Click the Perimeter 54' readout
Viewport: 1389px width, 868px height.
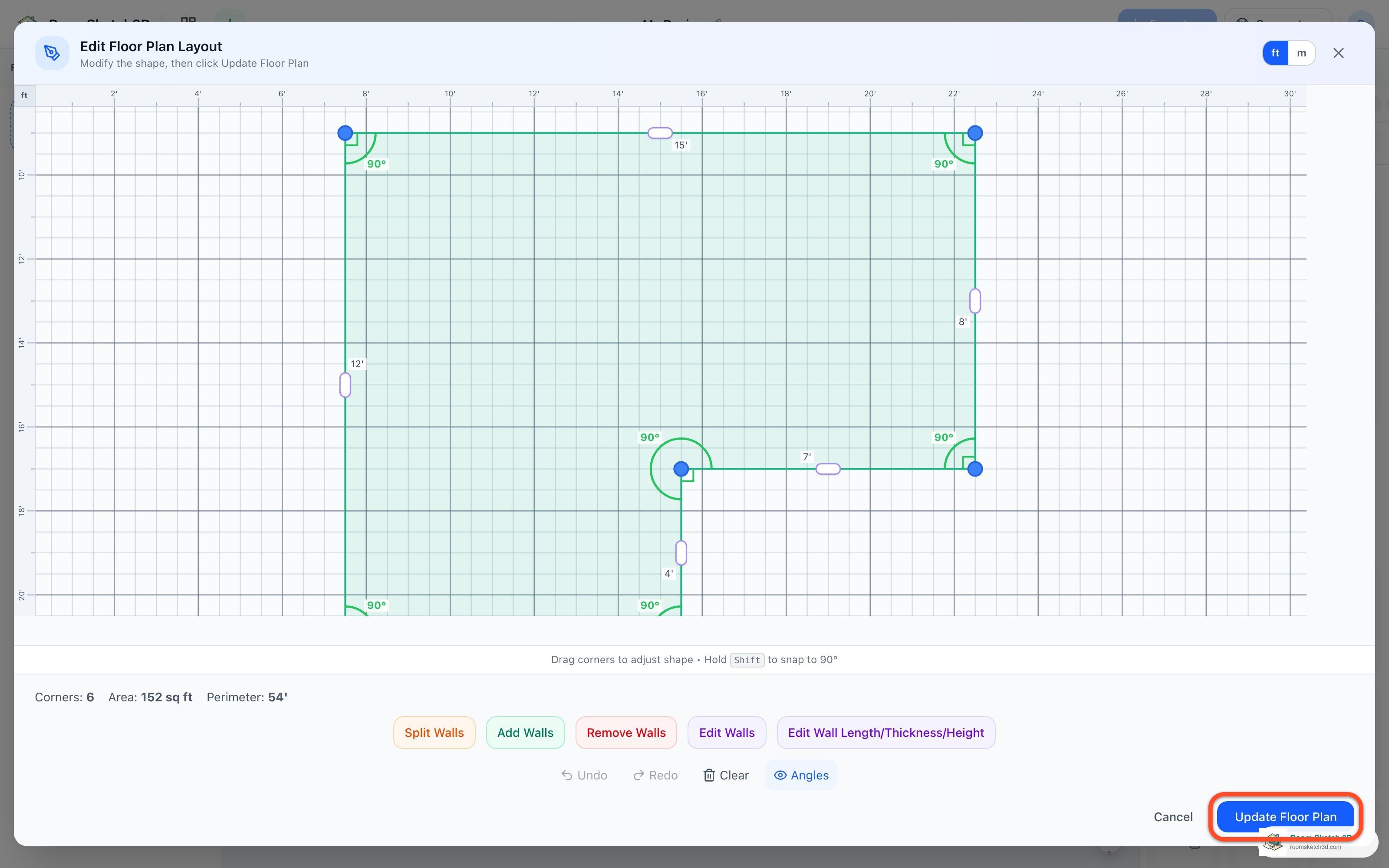click(x=247, y=697)
